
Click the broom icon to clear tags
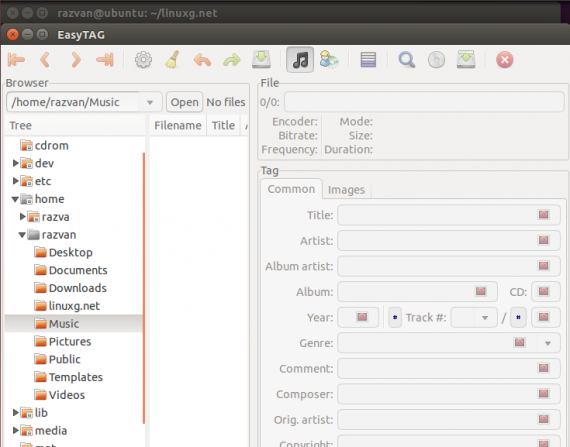(x=172, y=60)
